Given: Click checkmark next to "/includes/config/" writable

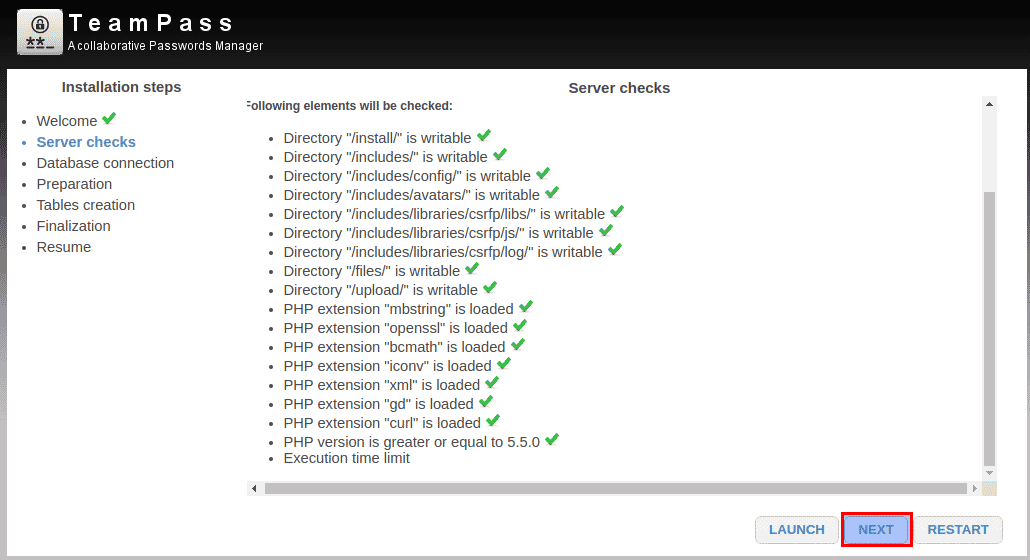Looking at the screenshot, I should pos(543,174).
